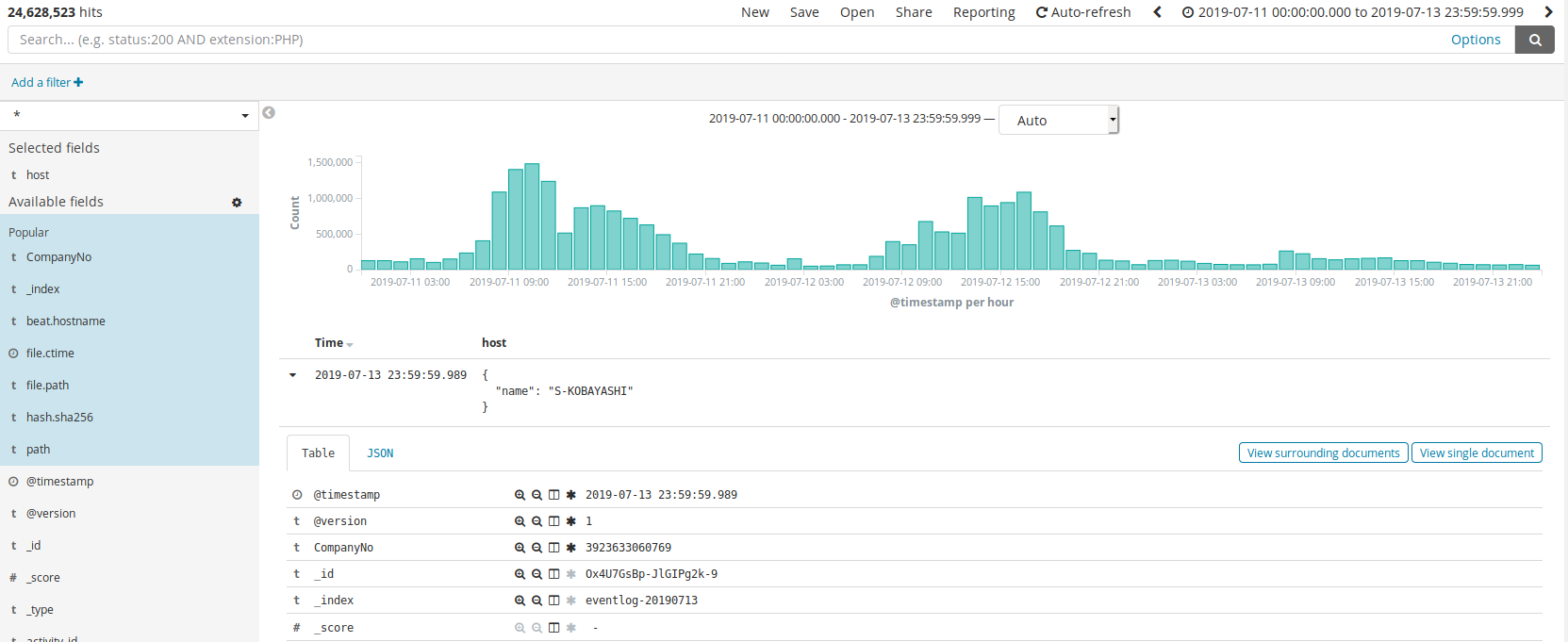Screen dimensions: 1568x642
Task: Click Open in the top menu
Action: coord(857,12)
